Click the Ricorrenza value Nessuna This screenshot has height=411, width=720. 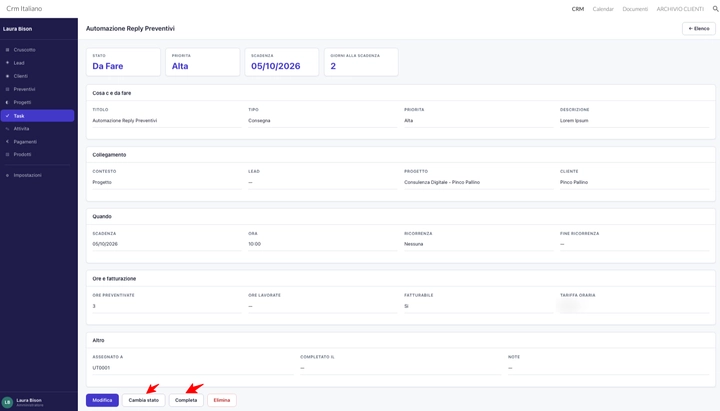(x=414, y=244)
